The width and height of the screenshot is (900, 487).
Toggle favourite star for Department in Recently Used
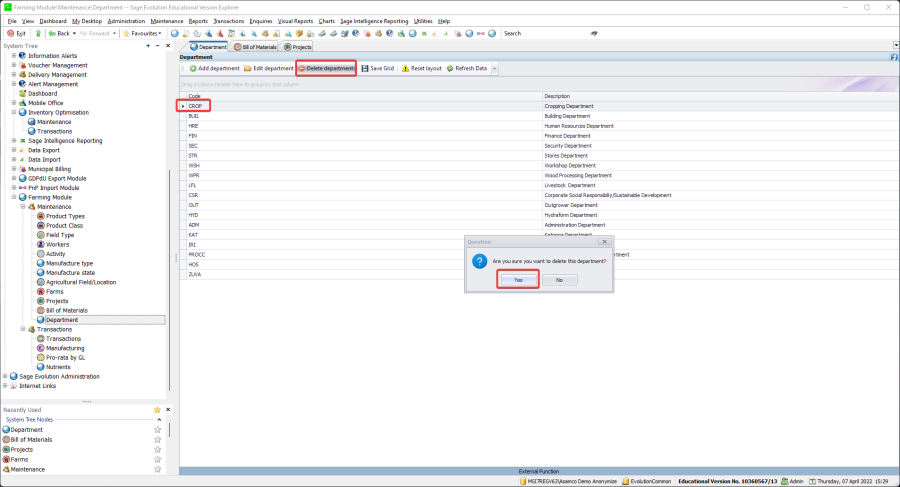[157, 429]
